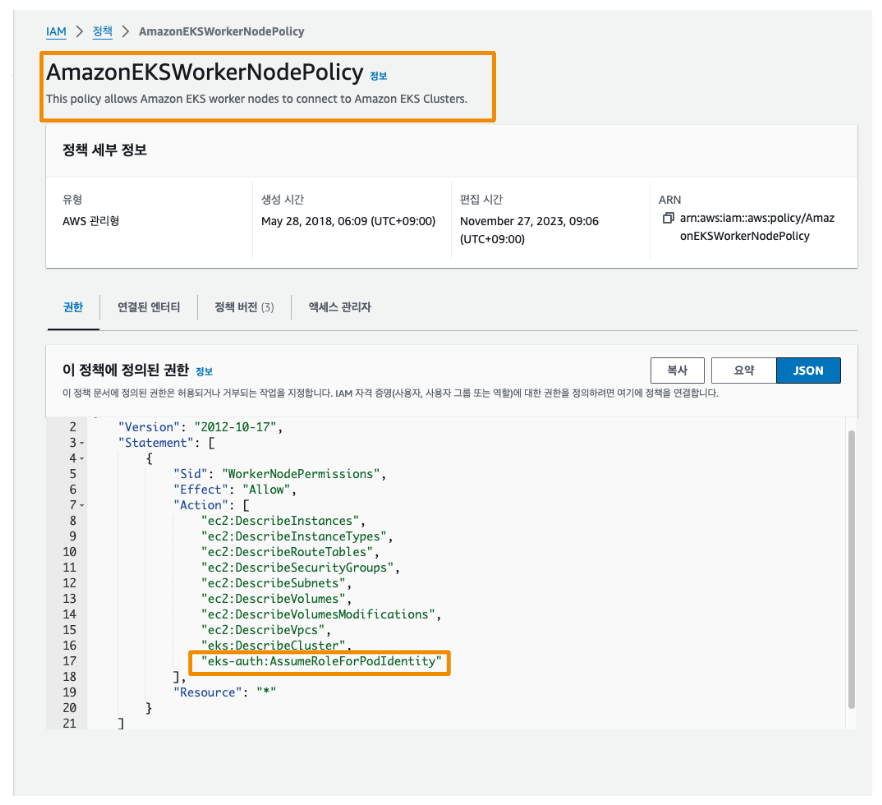
Task: Click line number 17 in the gutter
Action: click(x=69, y=662)
